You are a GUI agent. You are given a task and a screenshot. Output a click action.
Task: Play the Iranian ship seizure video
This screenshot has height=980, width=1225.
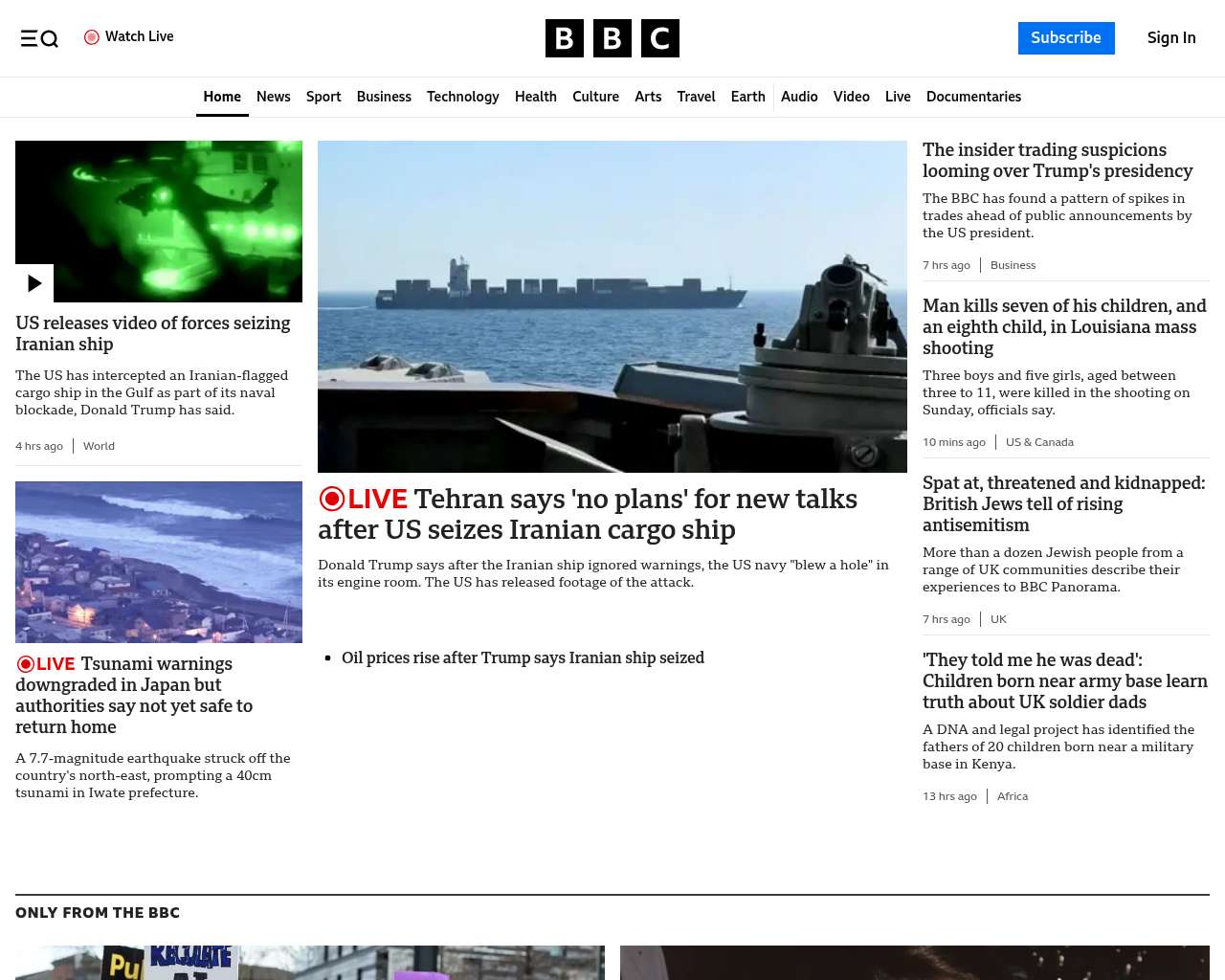click(x=34, y=283)
